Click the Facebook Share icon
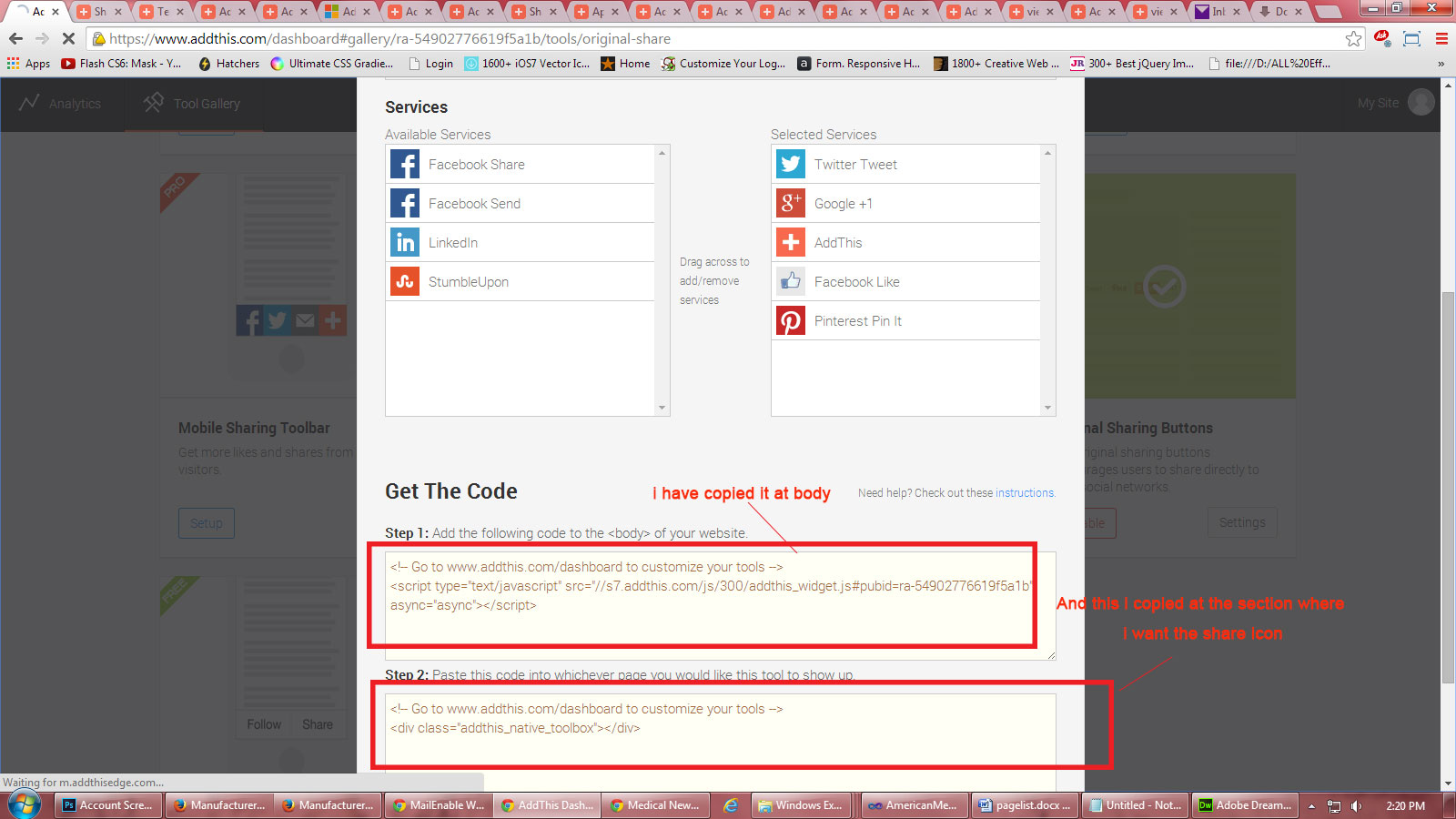 point(405,165)
